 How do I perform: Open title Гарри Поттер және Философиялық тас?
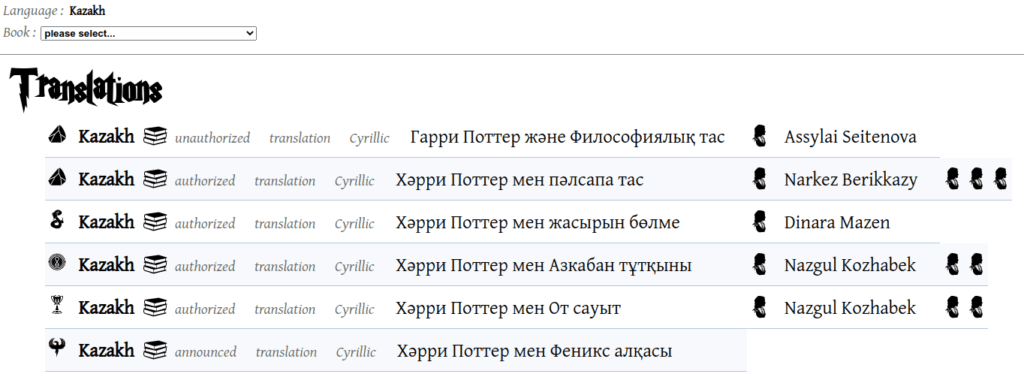point(568,137)
